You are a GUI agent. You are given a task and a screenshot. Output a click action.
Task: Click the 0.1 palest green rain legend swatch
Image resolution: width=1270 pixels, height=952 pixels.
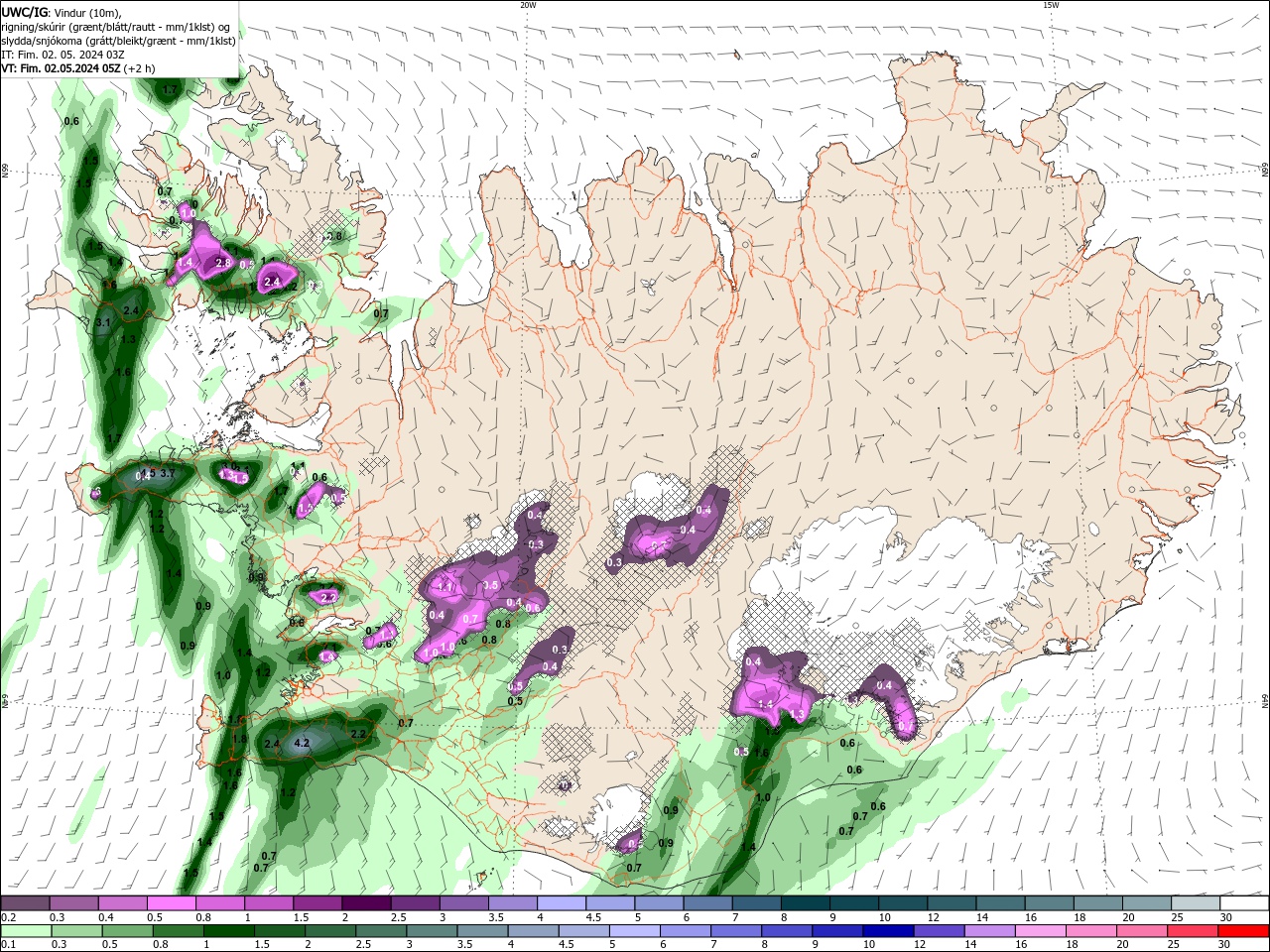click(26, 931)
